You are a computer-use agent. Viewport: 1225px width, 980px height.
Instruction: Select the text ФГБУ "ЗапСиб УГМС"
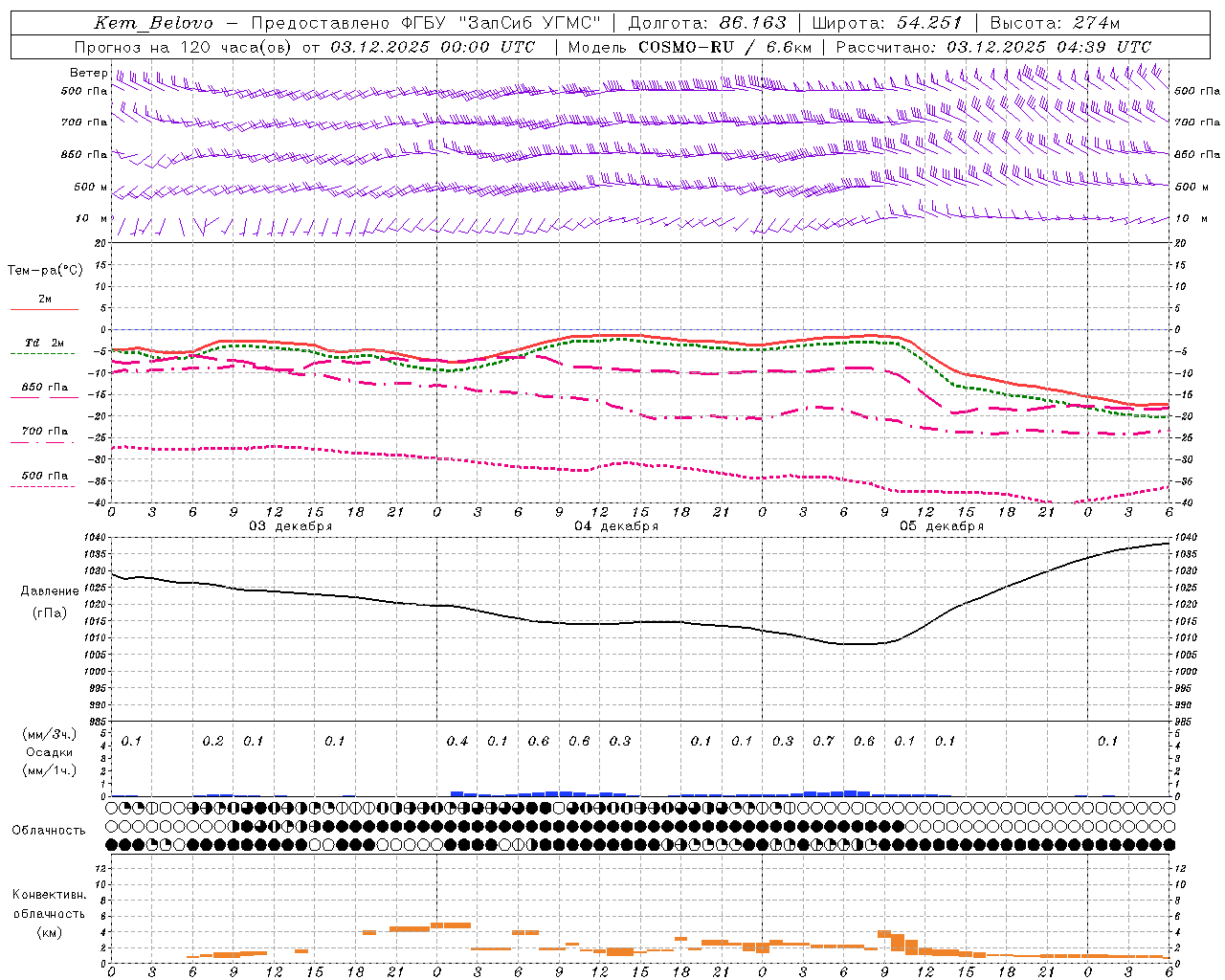click(501, 23)
